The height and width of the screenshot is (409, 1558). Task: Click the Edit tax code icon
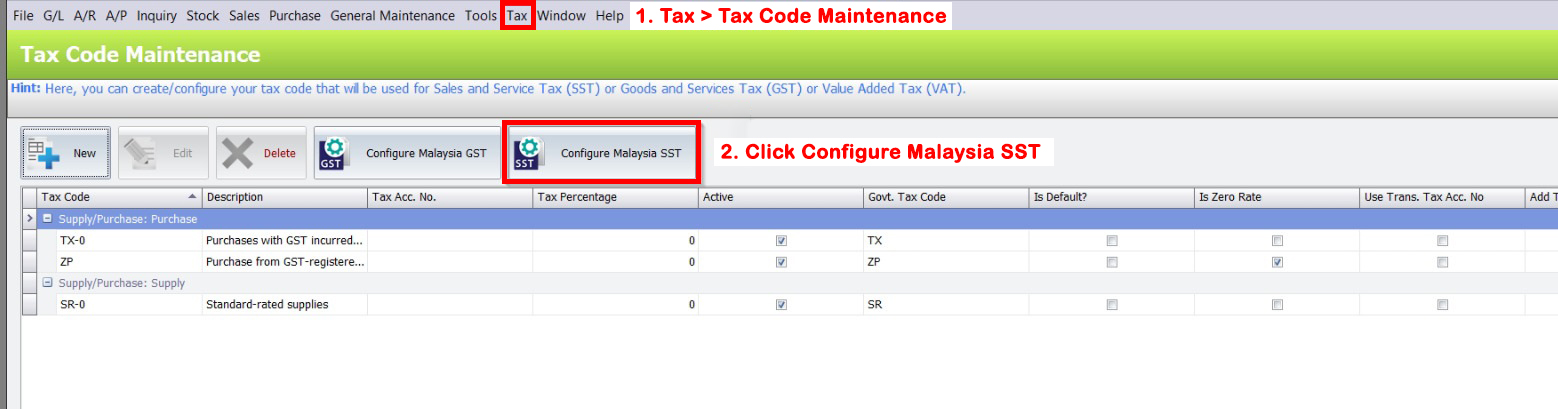[x=141, y=153]
